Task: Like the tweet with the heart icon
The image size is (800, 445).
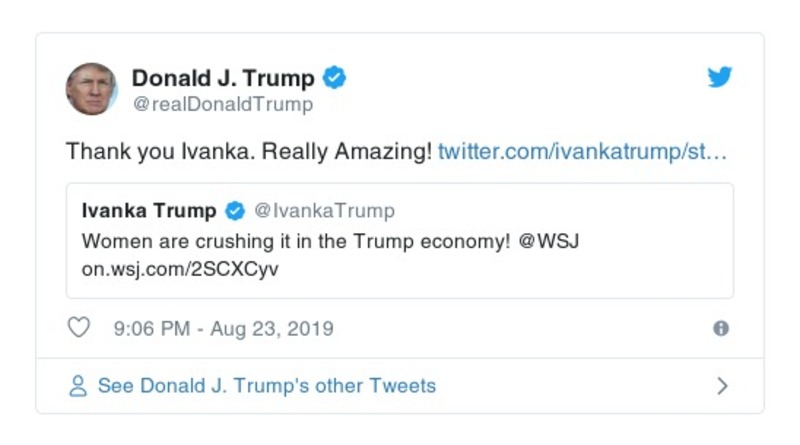Action: coord(78,328)
